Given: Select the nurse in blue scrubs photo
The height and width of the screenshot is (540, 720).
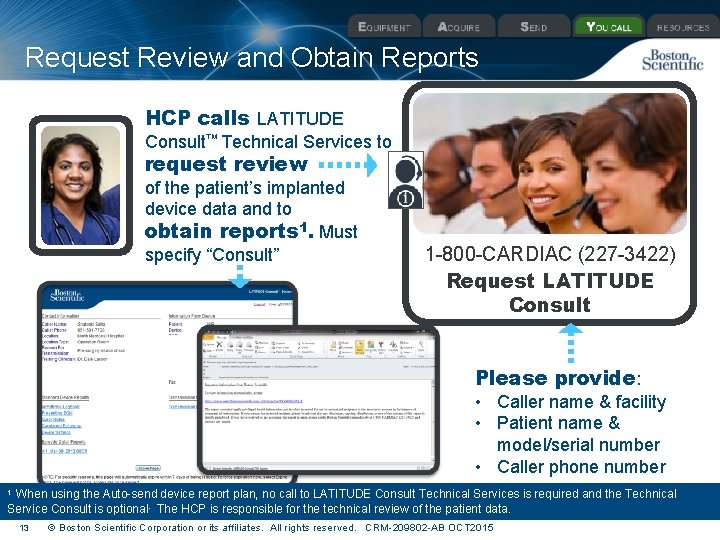Looking at the screenshot, I should [x=80, y=185].
